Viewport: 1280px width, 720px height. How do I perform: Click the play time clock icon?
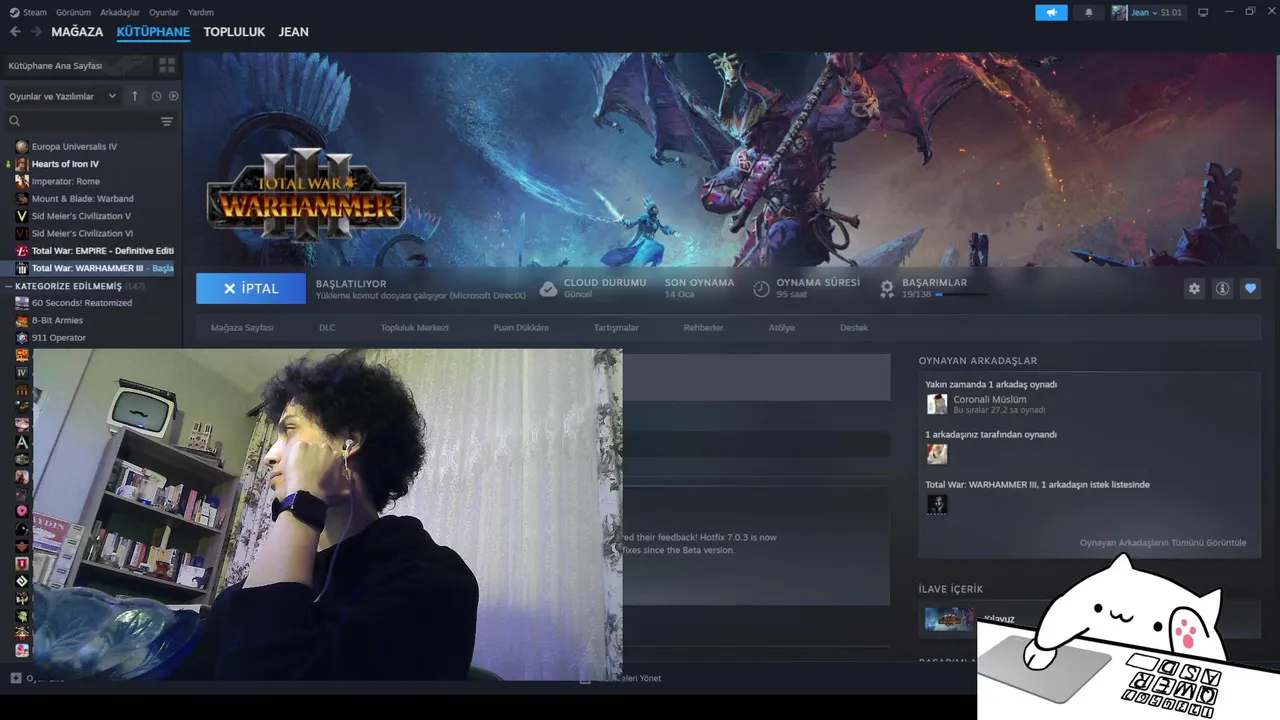click(761, 289)
